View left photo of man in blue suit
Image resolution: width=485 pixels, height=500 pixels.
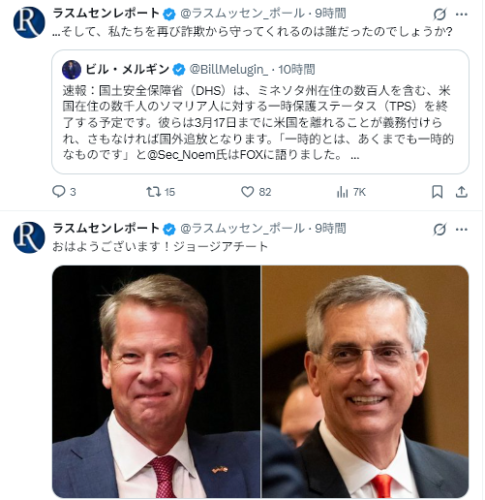pos(156,382)
